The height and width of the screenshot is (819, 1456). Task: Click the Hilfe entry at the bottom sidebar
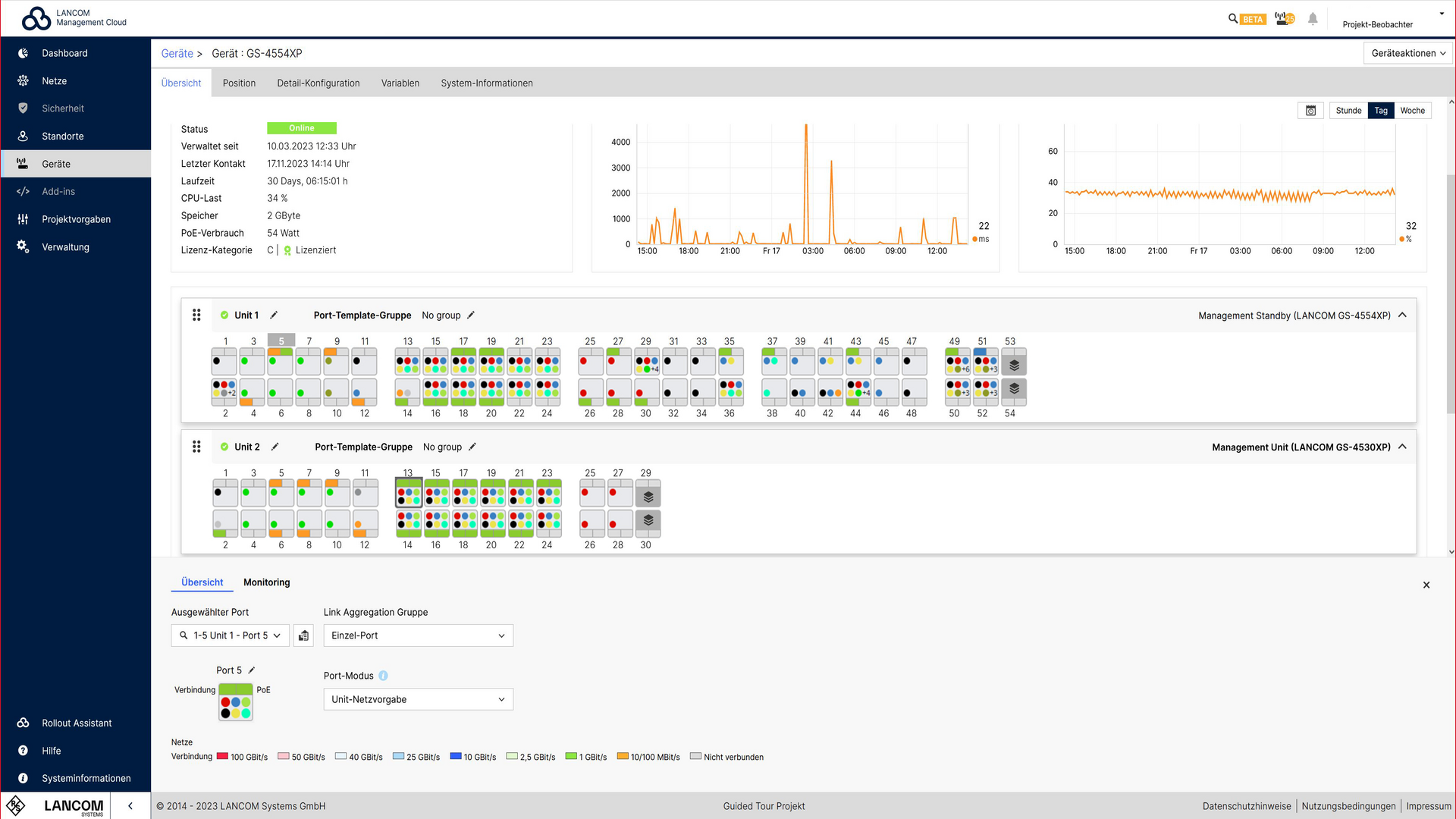coord(51,751)
